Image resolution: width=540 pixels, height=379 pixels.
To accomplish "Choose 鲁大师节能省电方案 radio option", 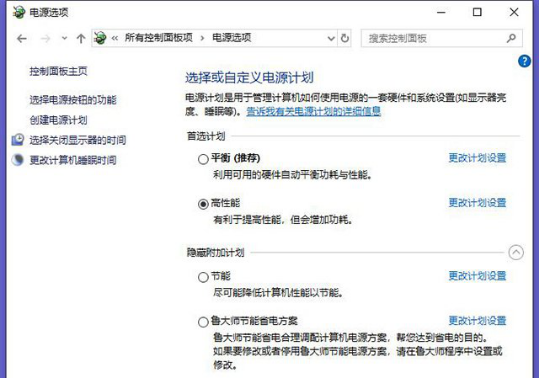I will (203, 322).
